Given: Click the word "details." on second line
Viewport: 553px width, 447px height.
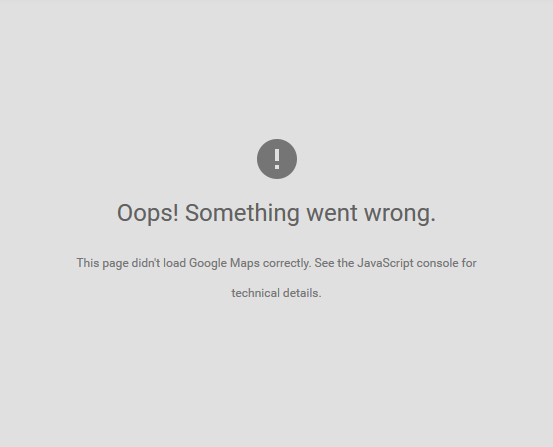Looking at the screenshot, I should point(302,293).
